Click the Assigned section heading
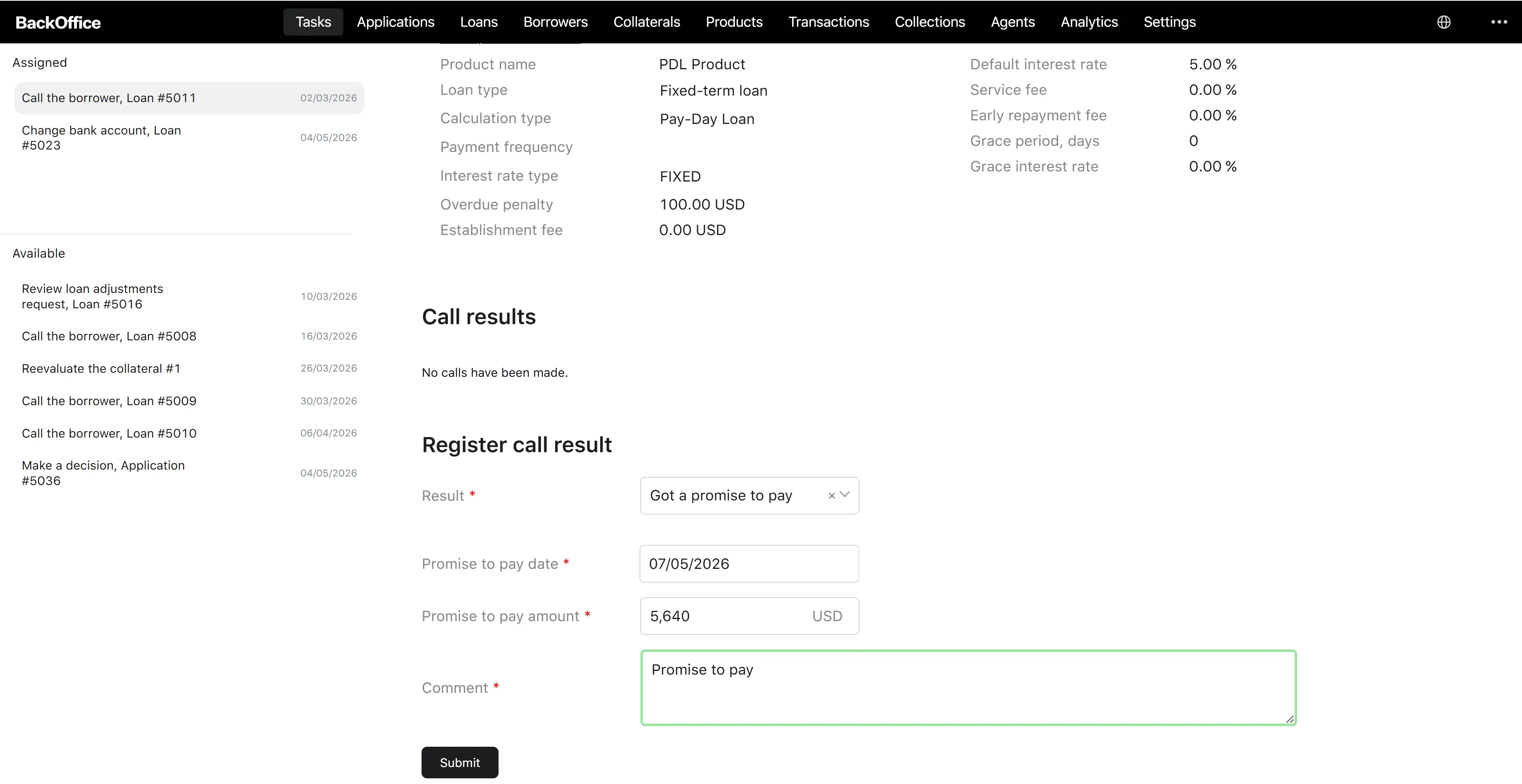Screen dimensions: 1522x784 [x=40, y=63]
